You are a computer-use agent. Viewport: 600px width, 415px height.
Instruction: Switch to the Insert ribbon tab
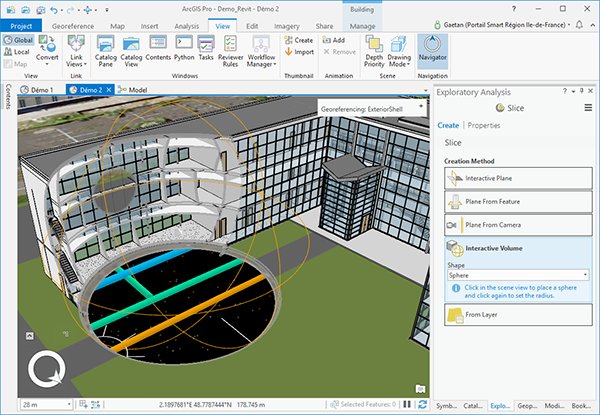(x=149, y=26)
